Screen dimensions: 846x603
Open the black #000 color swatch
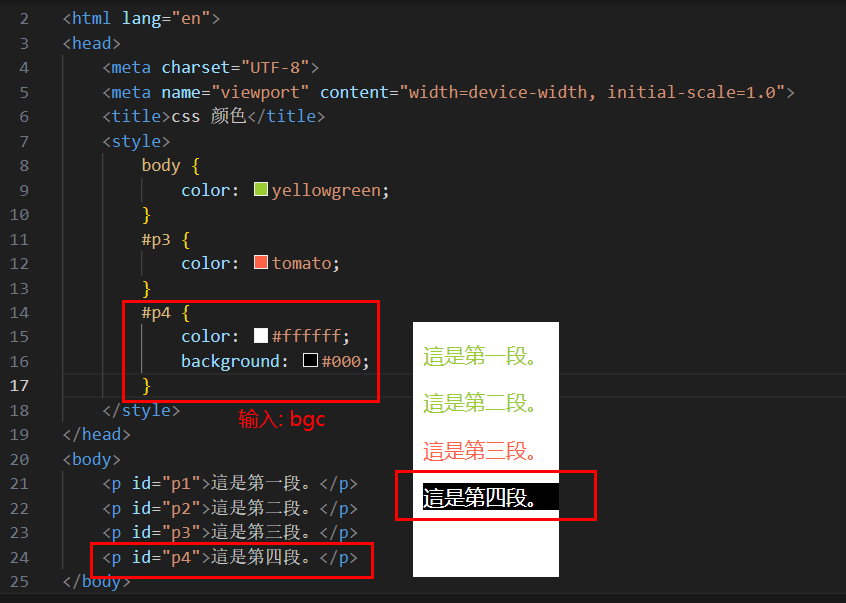pyautogui.click(x=310, y=361)
